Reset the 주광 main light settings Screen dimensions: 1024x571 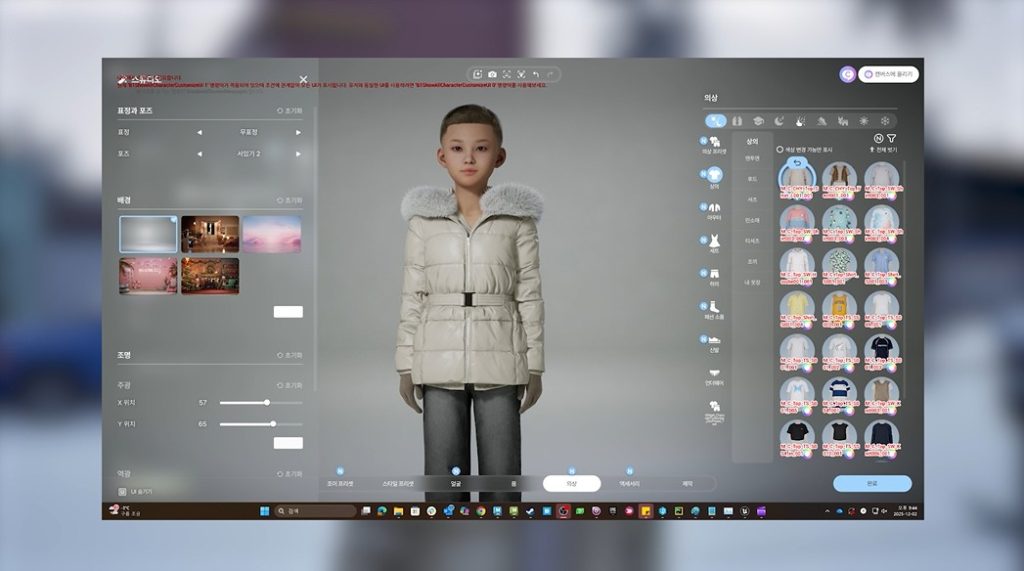[289, 385]
